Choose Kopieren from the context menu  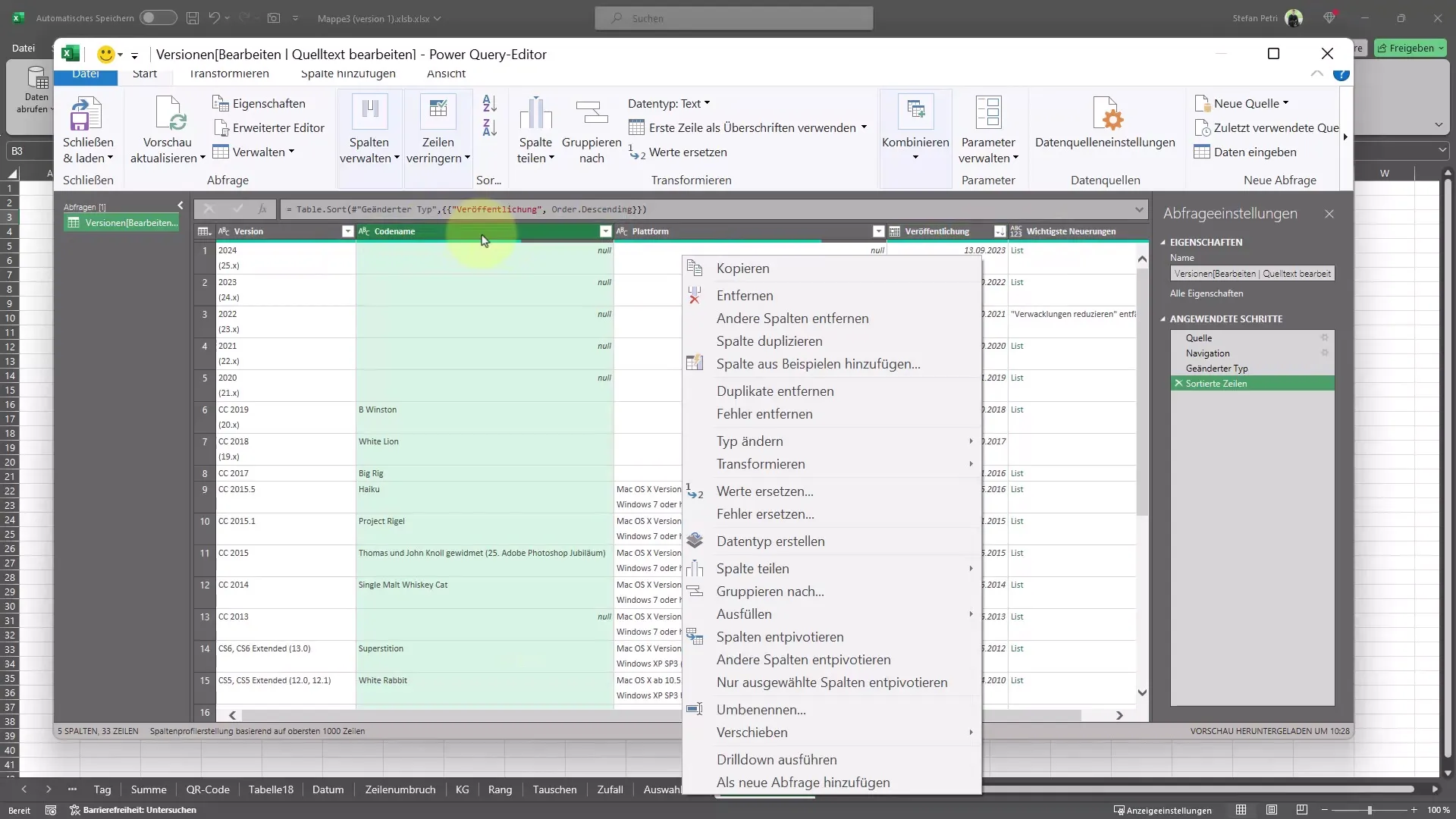(x=832, y=268)
